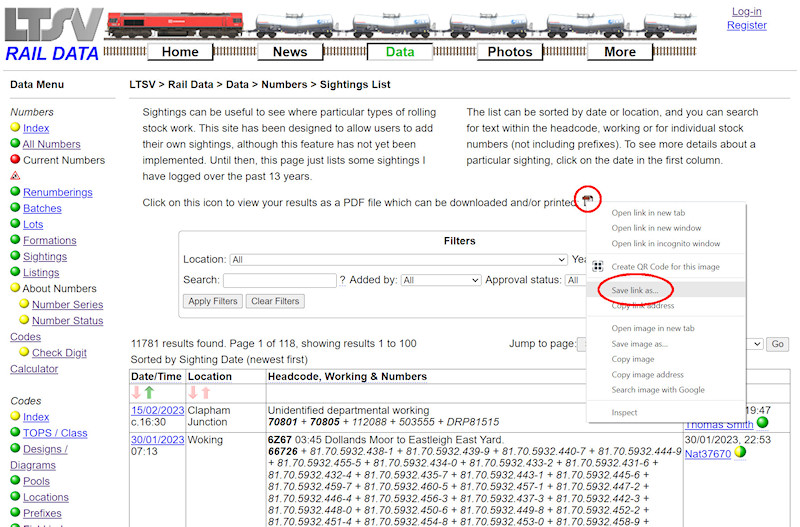Choose 'Save link as...' from context menu
This screenshot has height=527, width=800.
(x=634, y=290)
